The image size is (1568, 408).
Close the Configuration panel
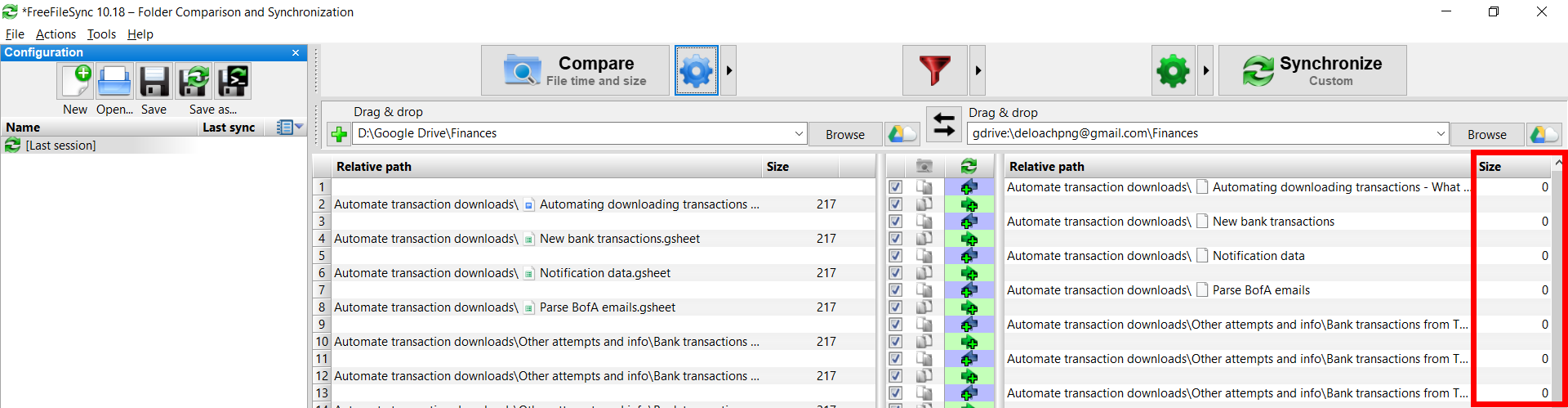[x=296, y=52]
